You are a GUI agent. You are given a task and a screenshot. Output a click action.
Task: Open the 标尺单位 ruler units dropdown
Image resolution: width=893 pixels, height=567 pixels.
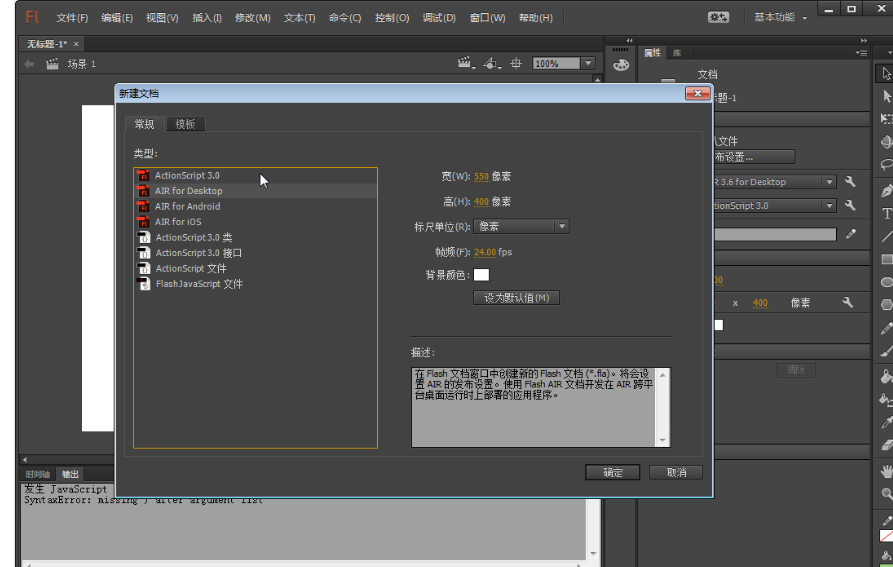click(521, 227)
